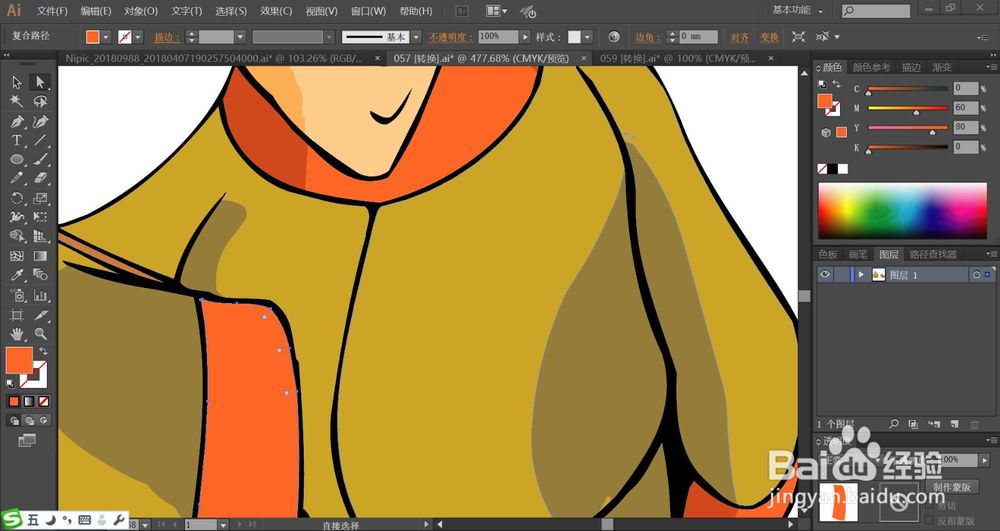Select the Gradient tool
This screenshot has width=1000, height=531.
pyautogui.click(x=40, y=256)
